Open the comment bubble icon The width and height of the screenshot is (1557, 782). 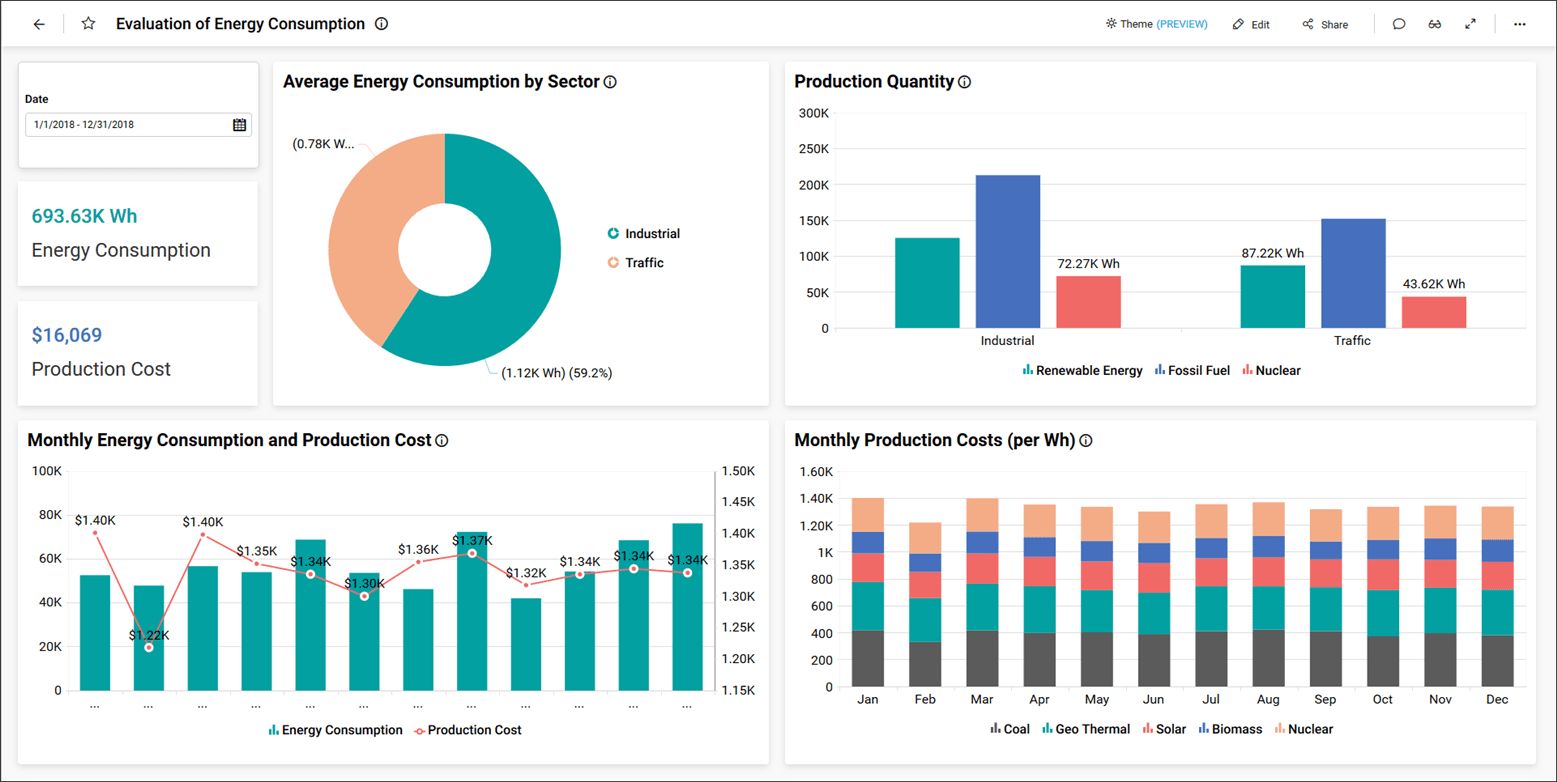pos(1399,23)
